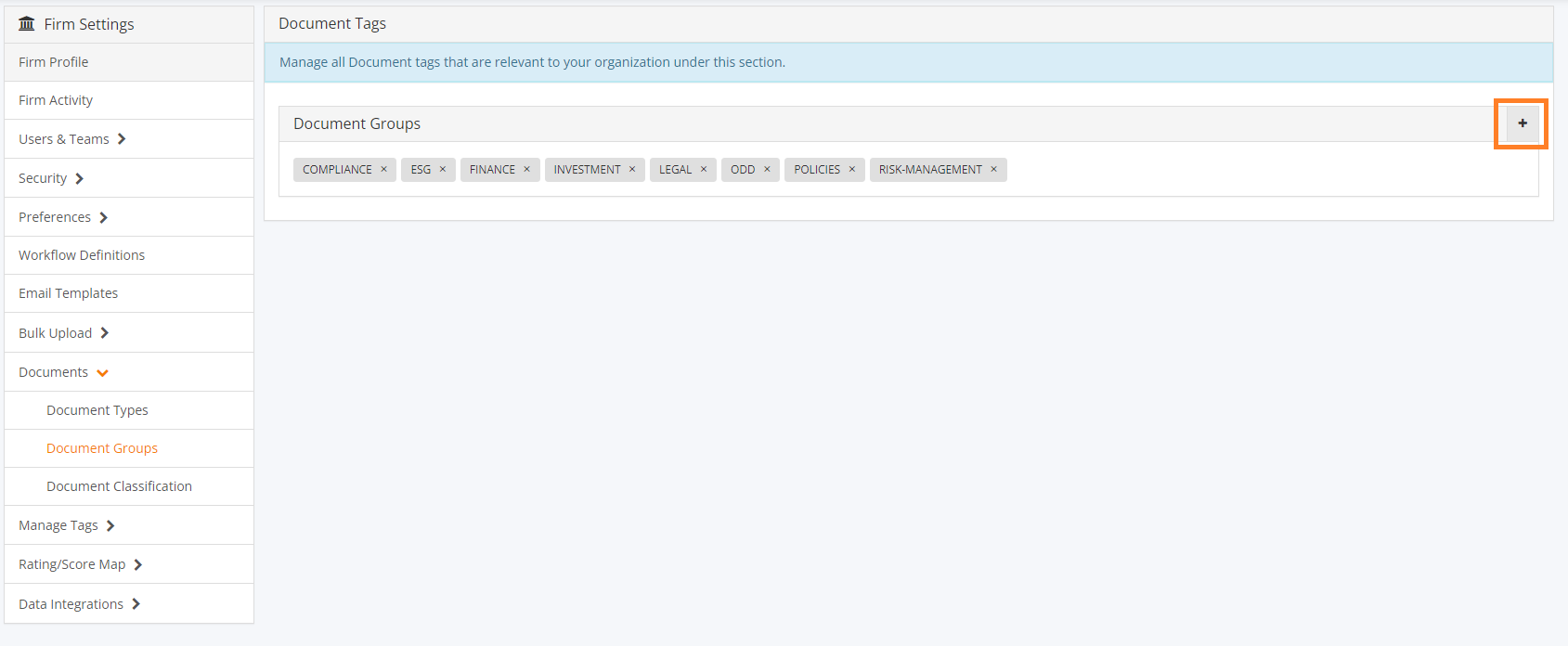Open Document Classification page
The image size is (1568, 646).
(129, 486)
